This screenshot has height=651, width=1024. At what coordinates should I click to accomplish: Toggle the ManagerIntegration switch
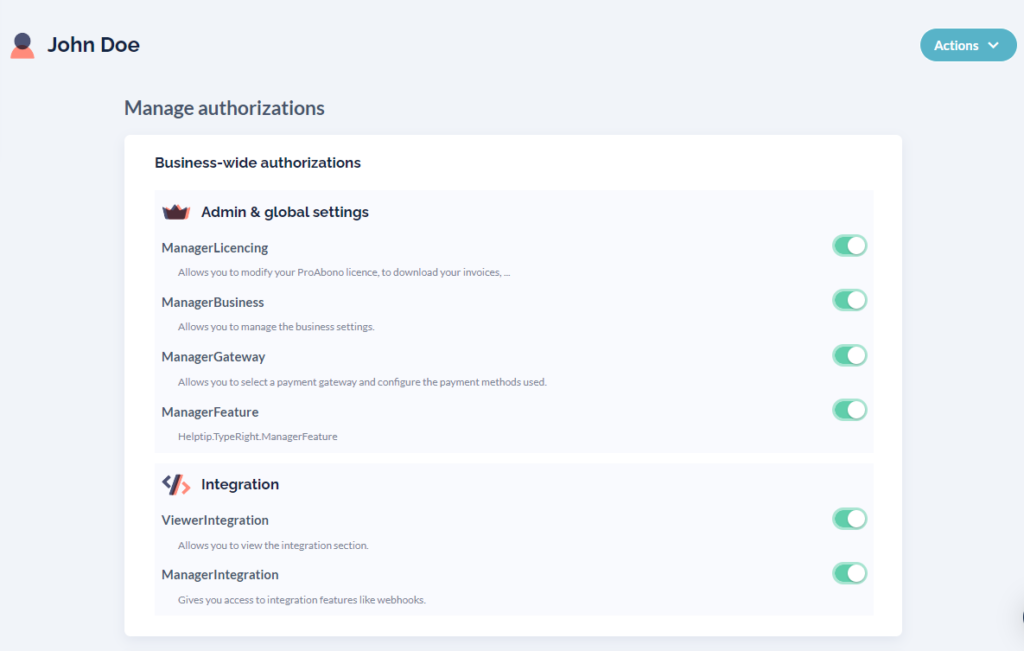point(850,573)
